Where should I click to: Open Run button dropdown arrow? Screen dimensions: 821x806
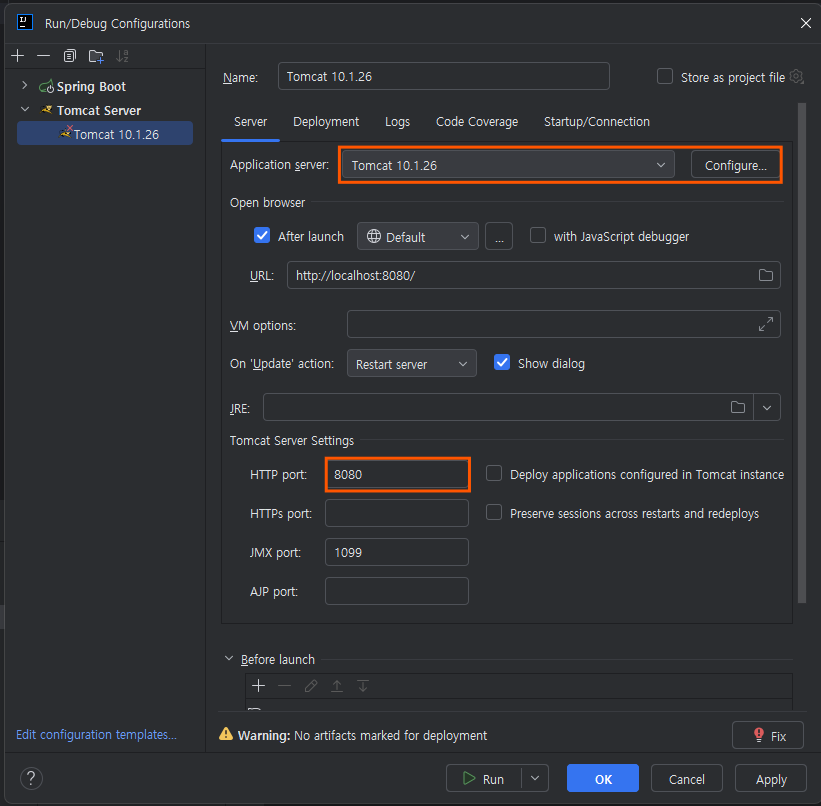[535, 778]
